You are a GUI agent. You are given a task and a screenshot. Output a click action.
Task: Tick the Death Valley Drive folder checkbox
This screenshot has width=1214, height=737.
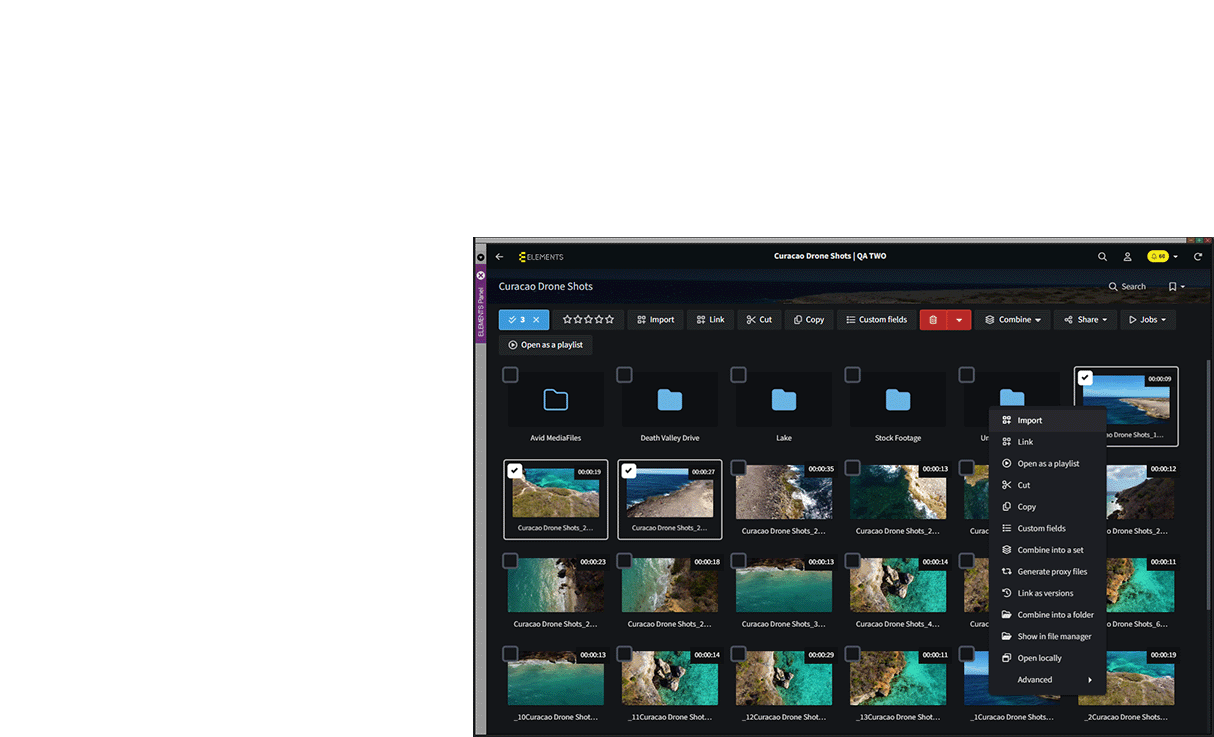pyautogui.click(x=624, y=375)
